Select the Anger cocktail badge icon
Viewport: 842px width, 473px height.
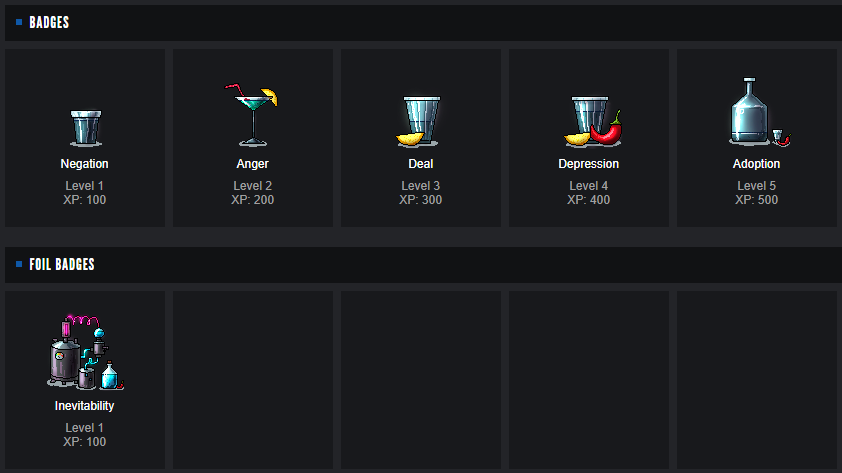(x=252, y=114)
